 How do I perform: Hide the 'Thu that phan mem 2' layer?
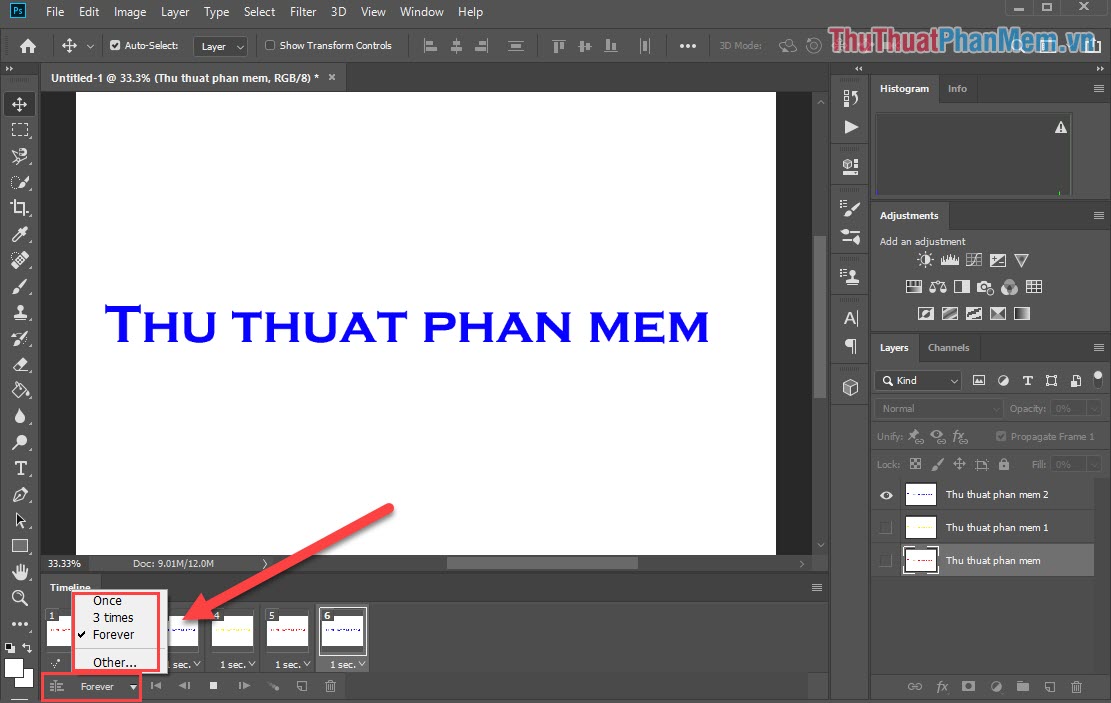884,494
